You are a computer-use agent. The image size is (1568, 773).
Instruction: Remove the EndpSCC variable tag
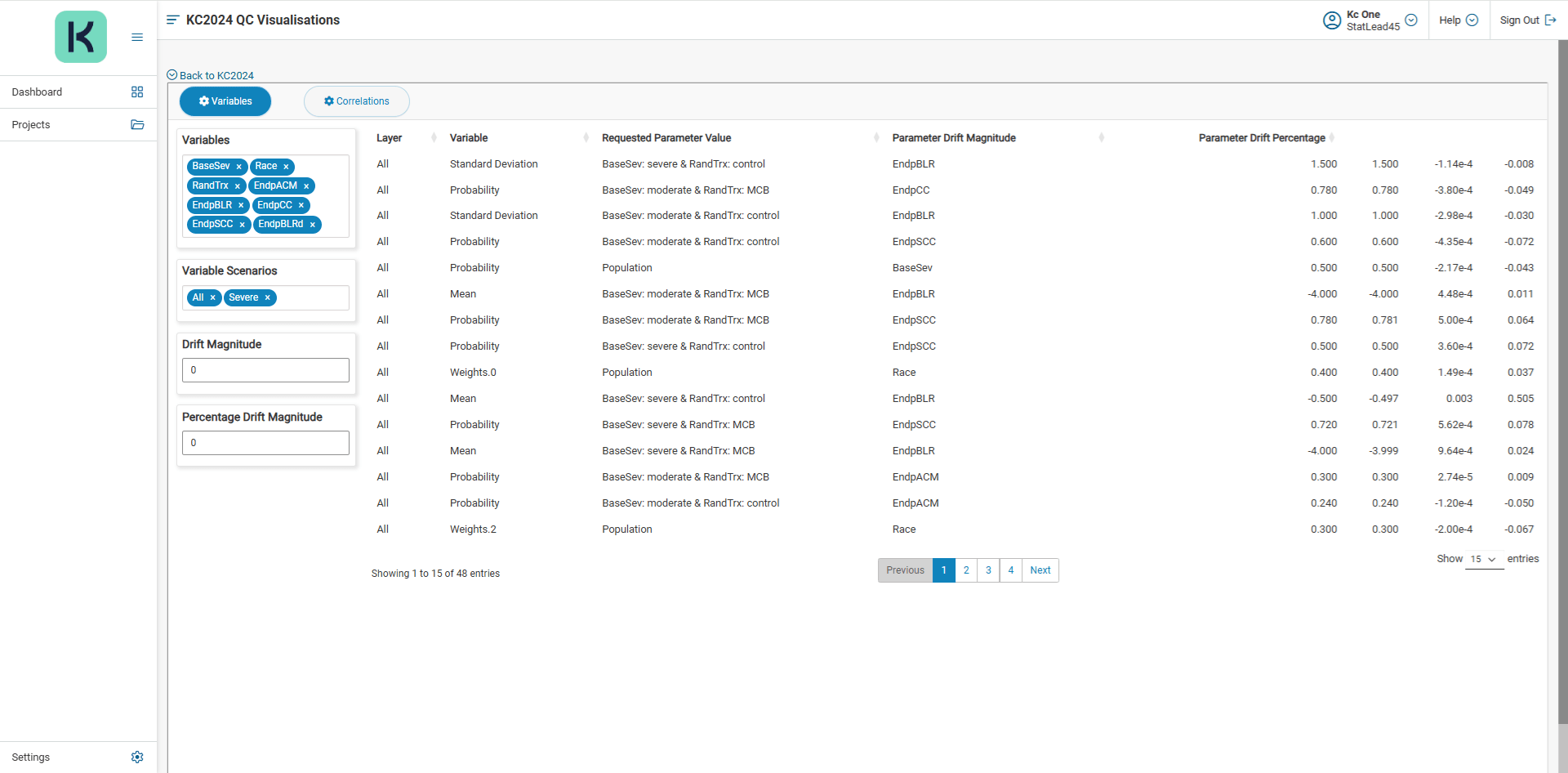pos(243,225)
